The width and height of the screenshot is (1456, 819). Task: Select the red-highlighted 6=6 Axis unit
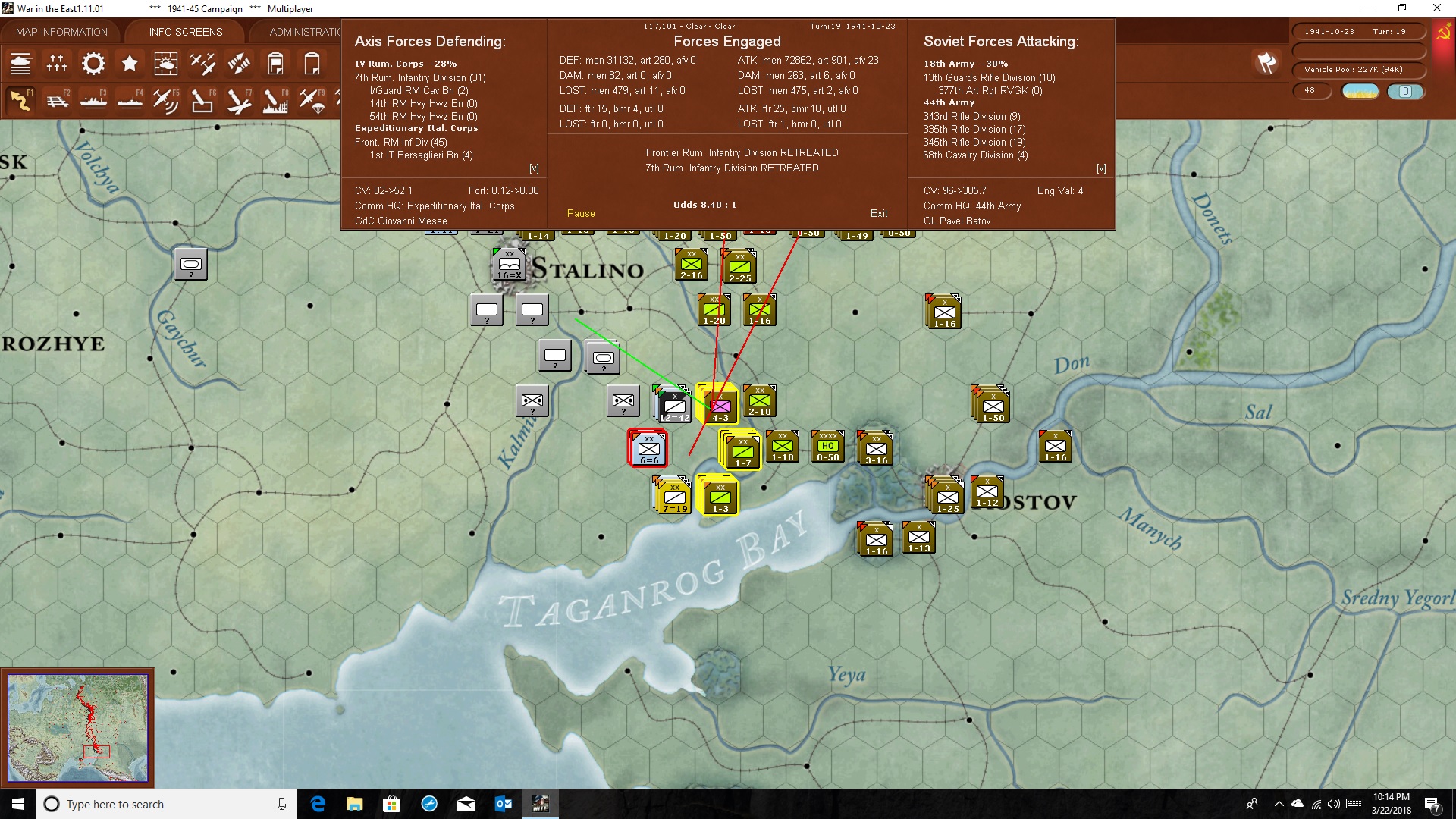point(648,447)
